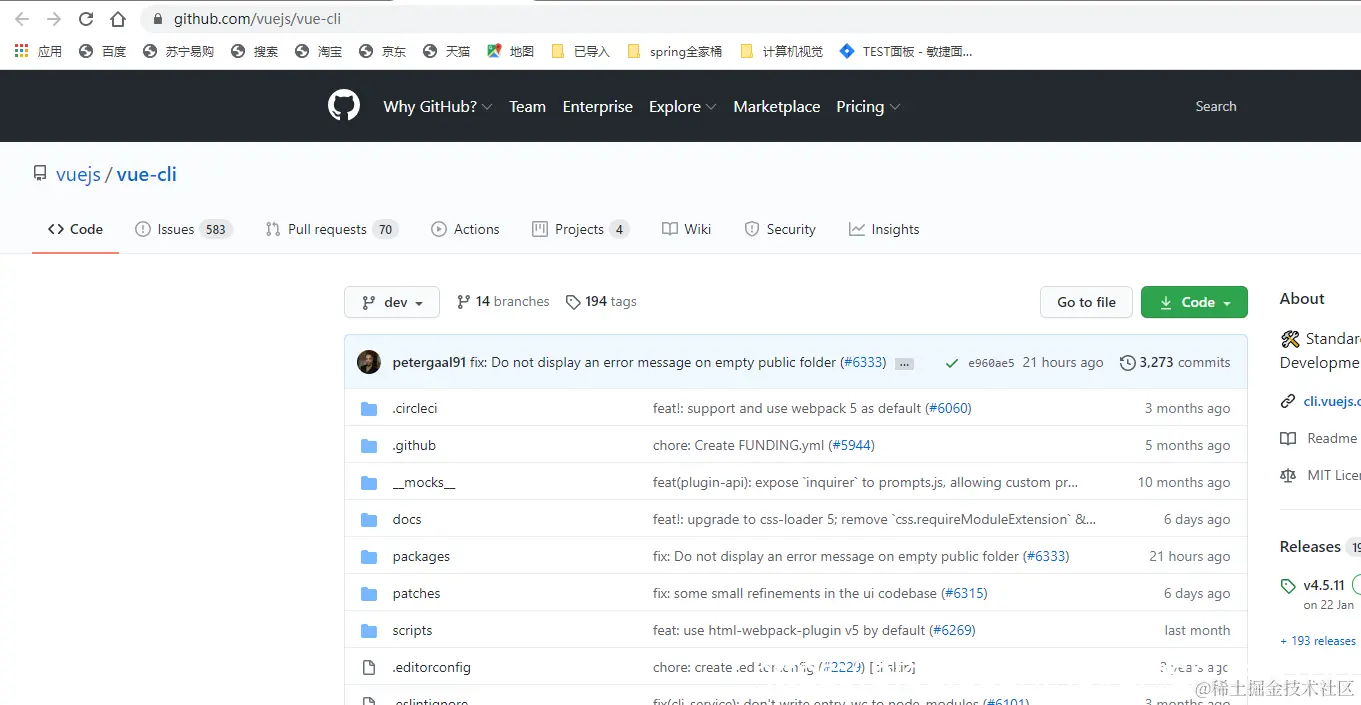Expand commit message ellipsis button
The width and height of the screenshot is (1361, 705).
point(904,364)
